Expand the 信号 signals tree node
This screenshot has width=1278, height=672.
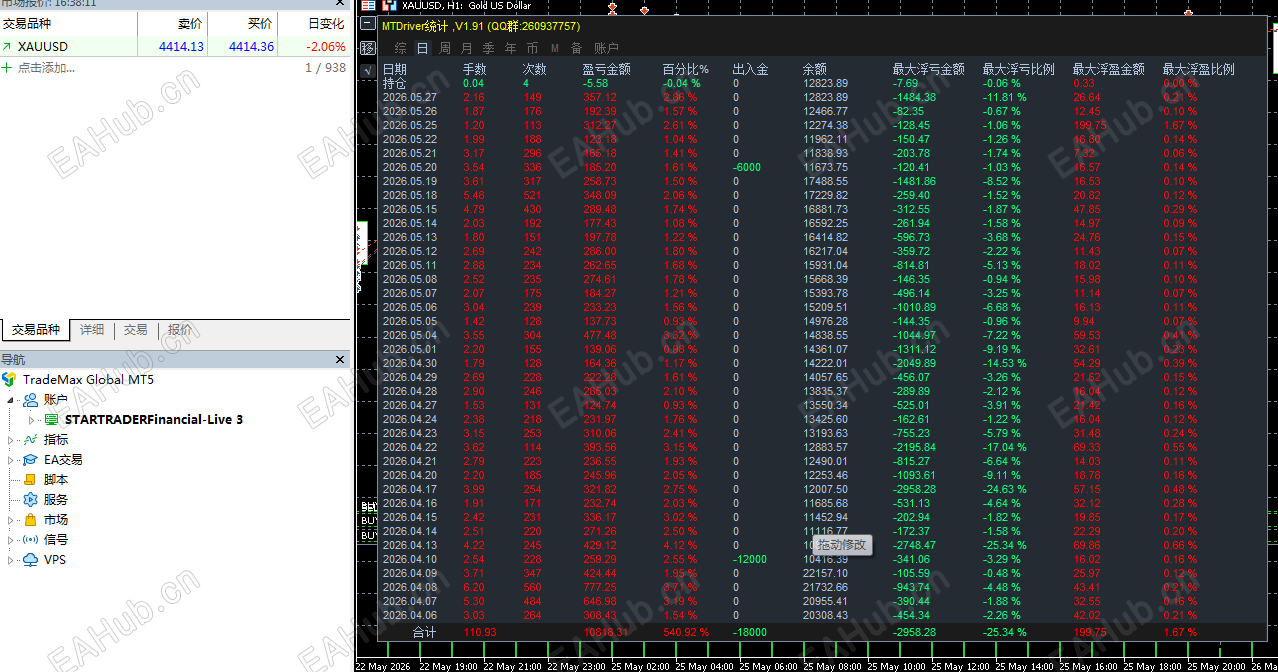(x=11, y=540)
